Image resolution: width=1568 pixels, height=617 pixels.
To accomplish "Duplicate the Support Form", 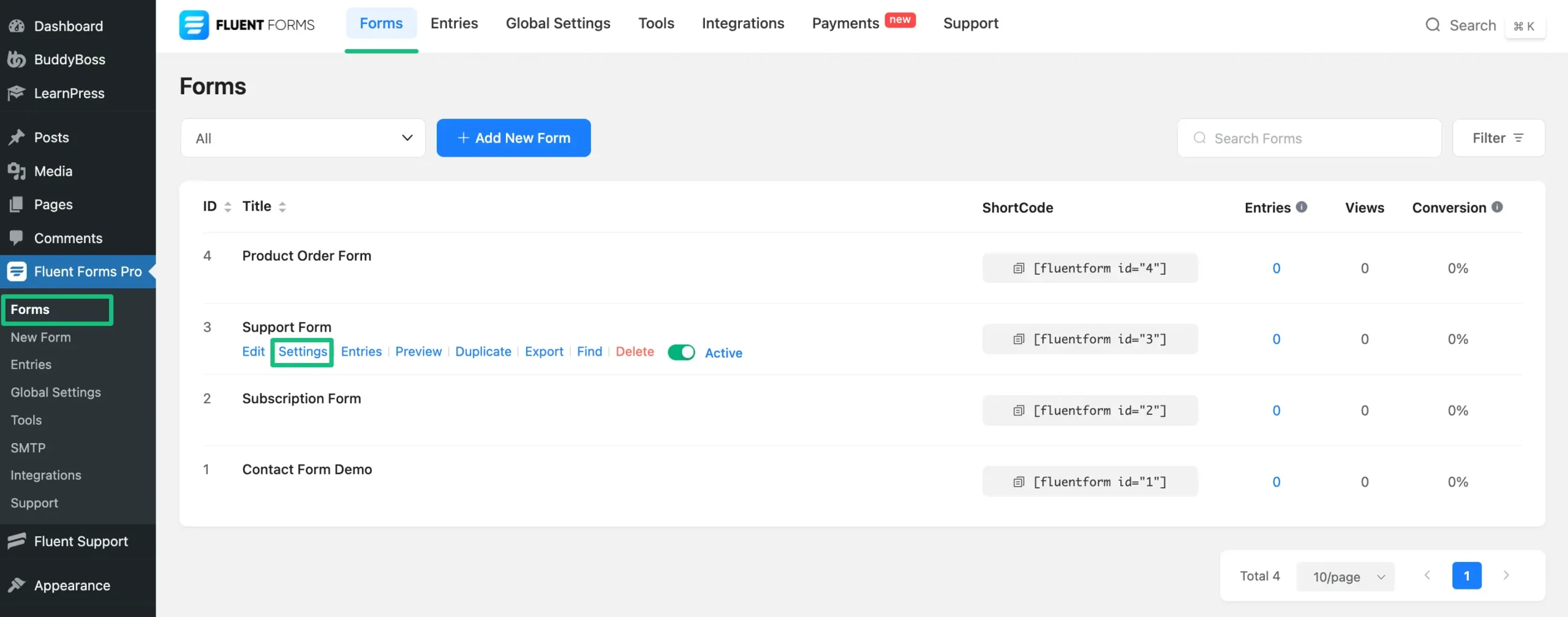I will tap(483, 351).
